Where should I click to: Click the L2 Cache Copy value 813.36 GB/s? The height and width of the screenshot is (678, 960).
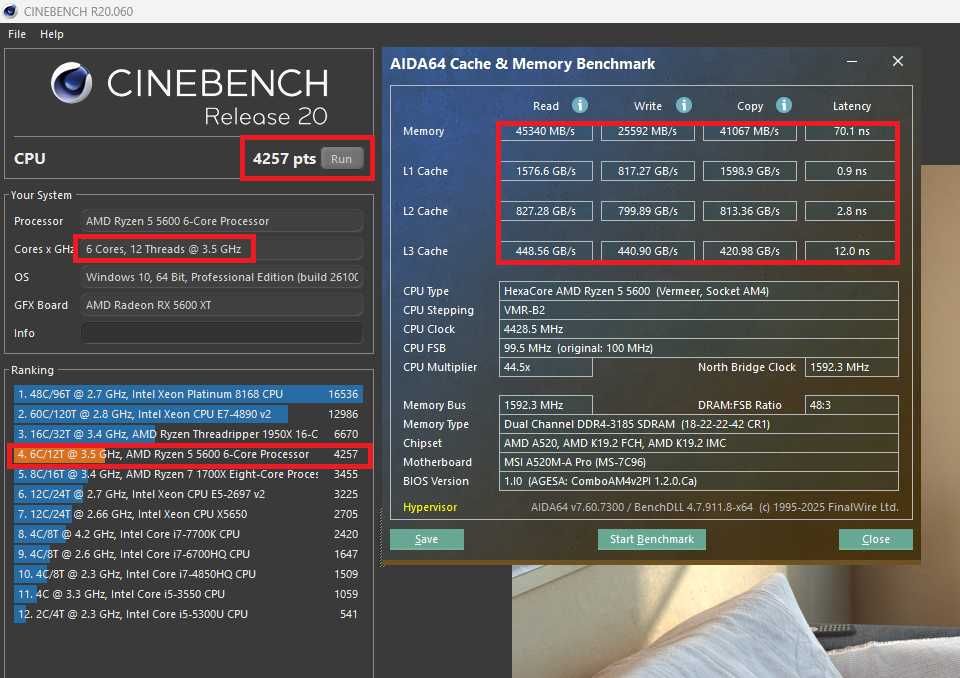(749, 211)
